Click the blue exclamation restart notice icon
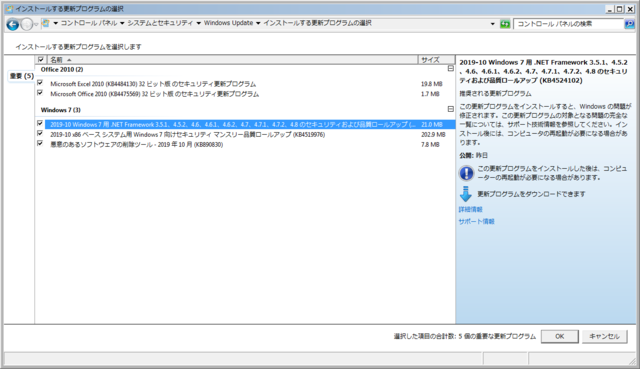 (x=466, y=173)
